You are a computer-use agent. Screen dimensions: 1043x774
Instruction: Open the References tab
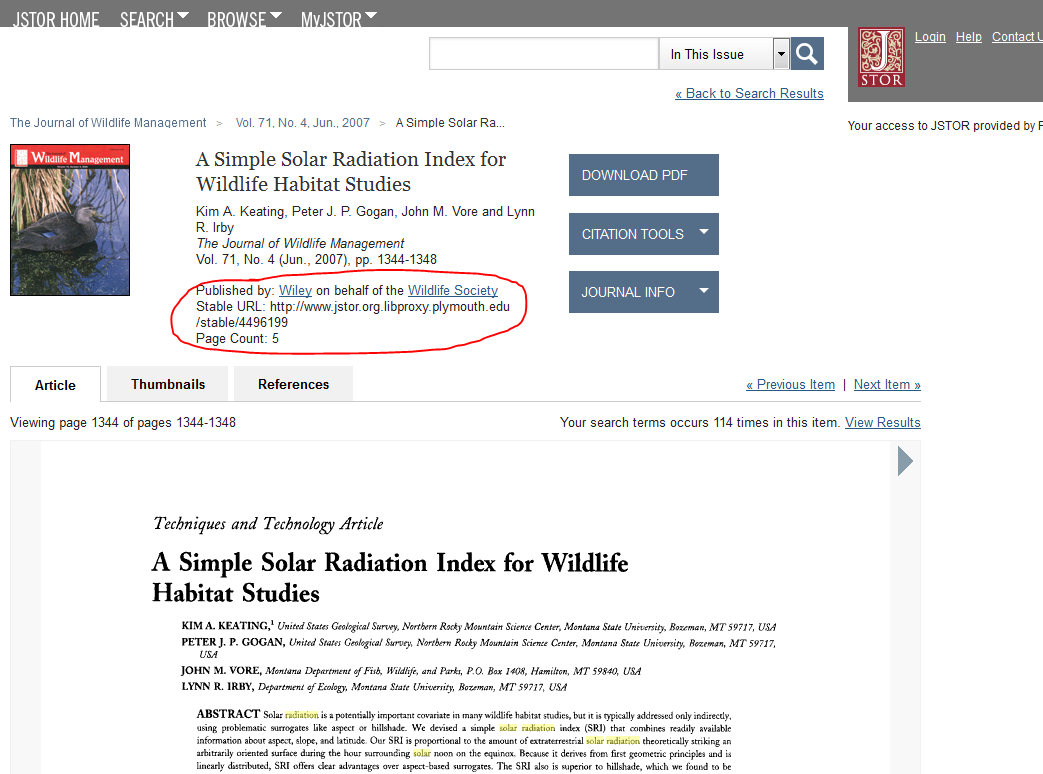coord(292,384)
